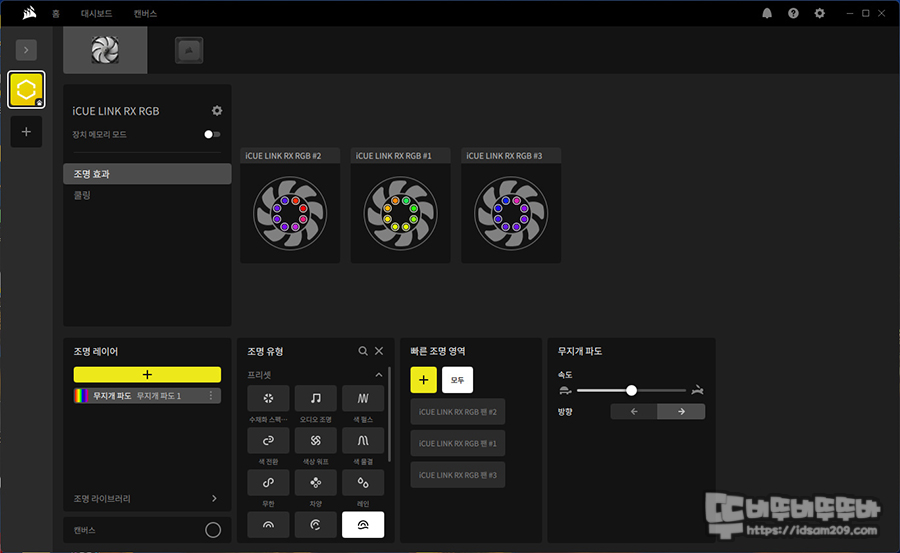The height and width of the screenshot is (553, 900).
Task: Select the 색 펄스 lighting preset
Action: 363,398
